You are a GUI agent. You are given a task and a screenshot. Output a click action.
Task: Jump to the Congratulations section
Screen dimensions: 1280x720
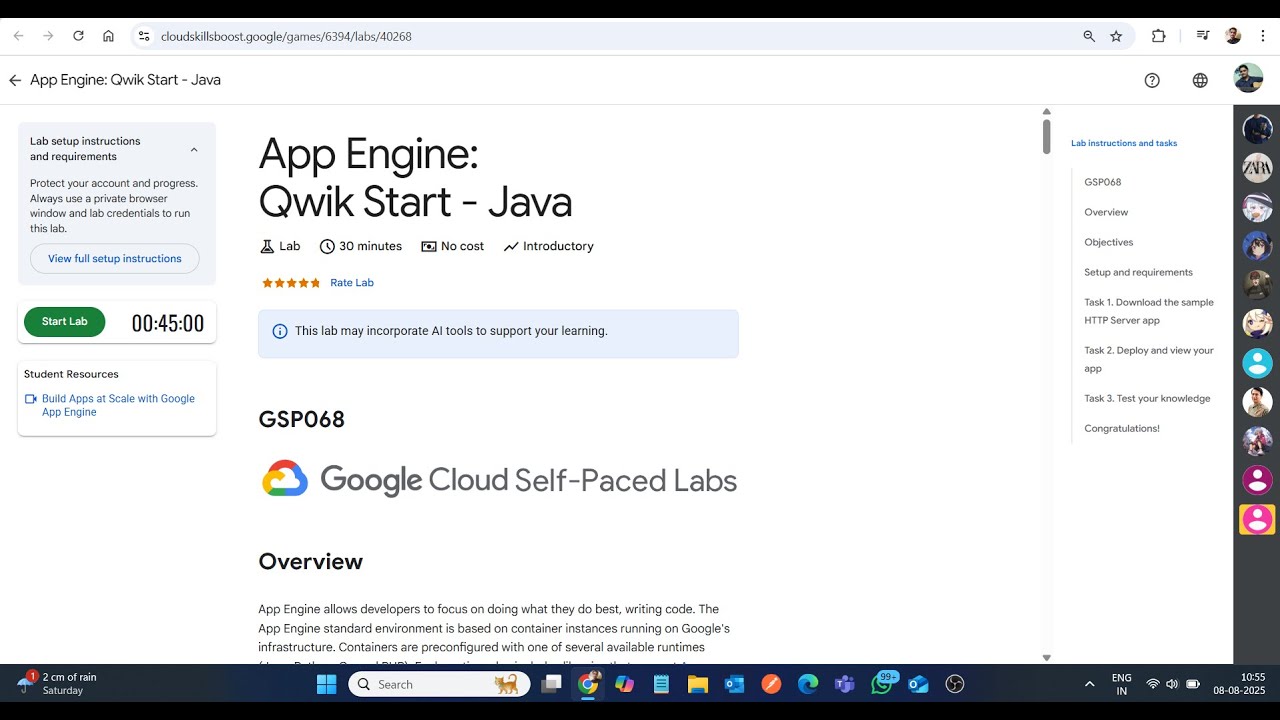coord(1122,428)
